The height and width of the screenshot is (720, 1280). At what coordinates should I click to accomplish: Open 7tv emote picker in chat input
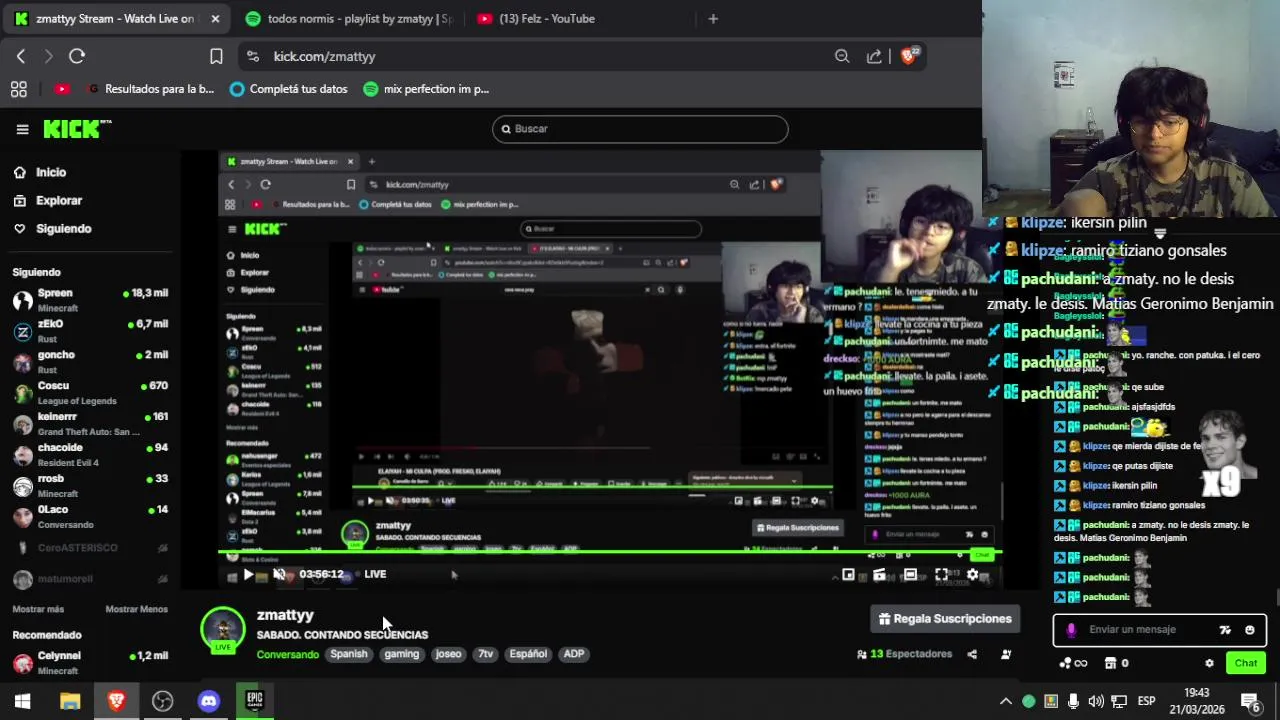click(x=1225, y=630)
